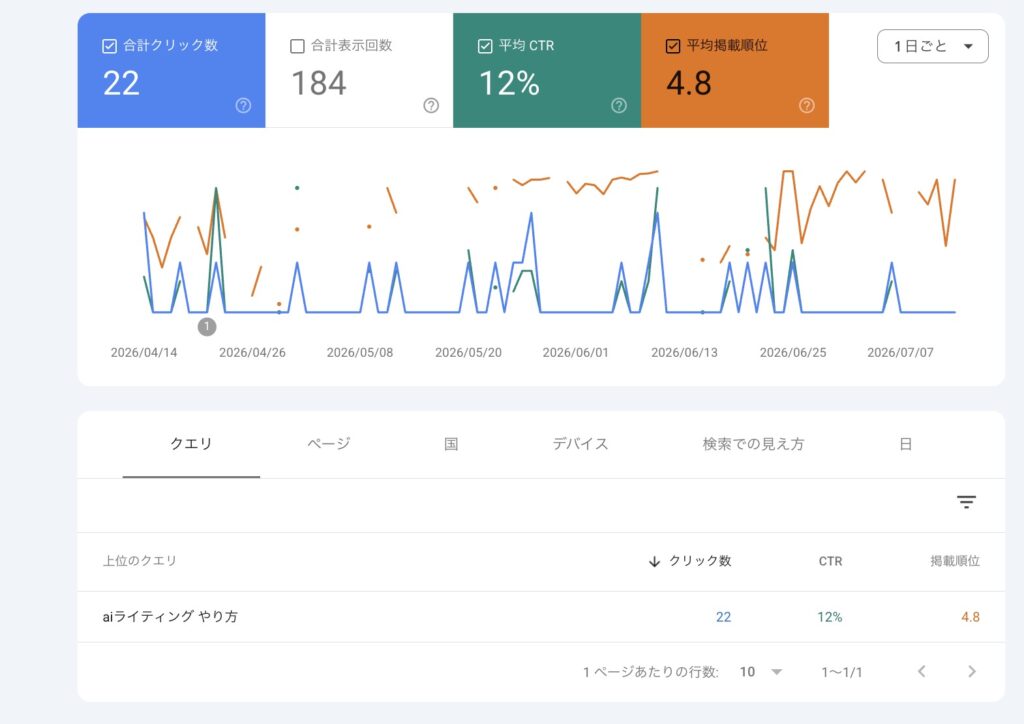Switch to the ページ tab

coord(328,444)
